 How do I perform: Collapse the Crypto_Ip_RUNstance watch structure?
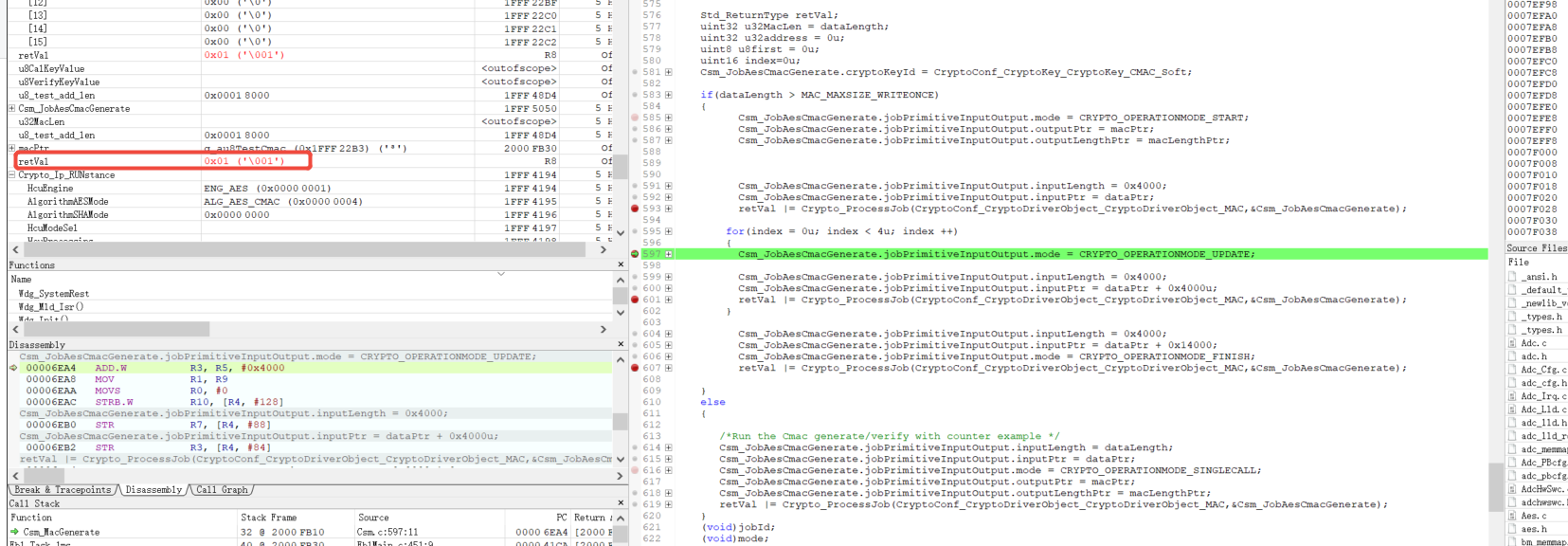[x=12, y=174]
